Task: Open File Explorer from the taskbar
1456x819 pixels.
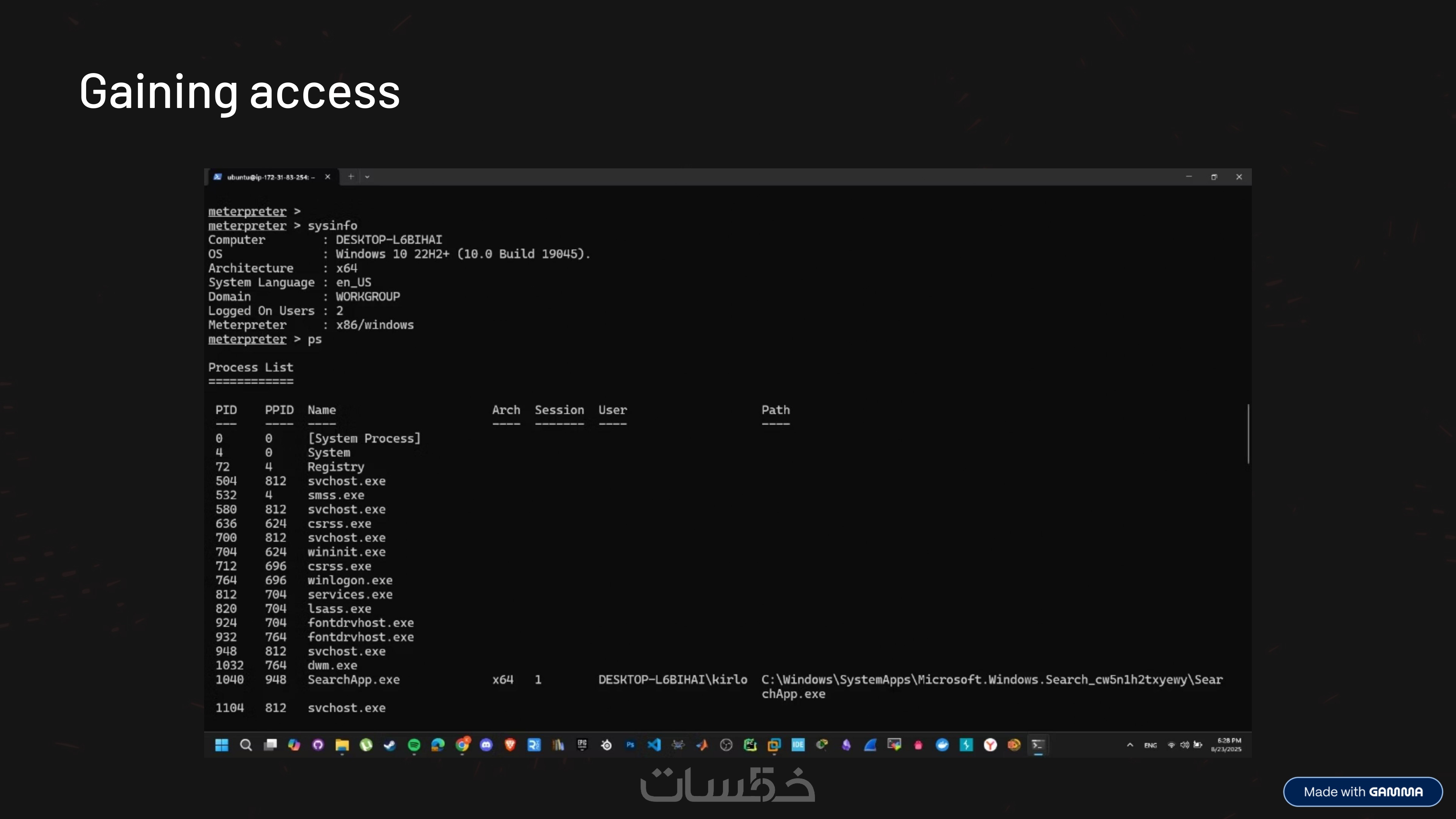Action: point(342,745)
